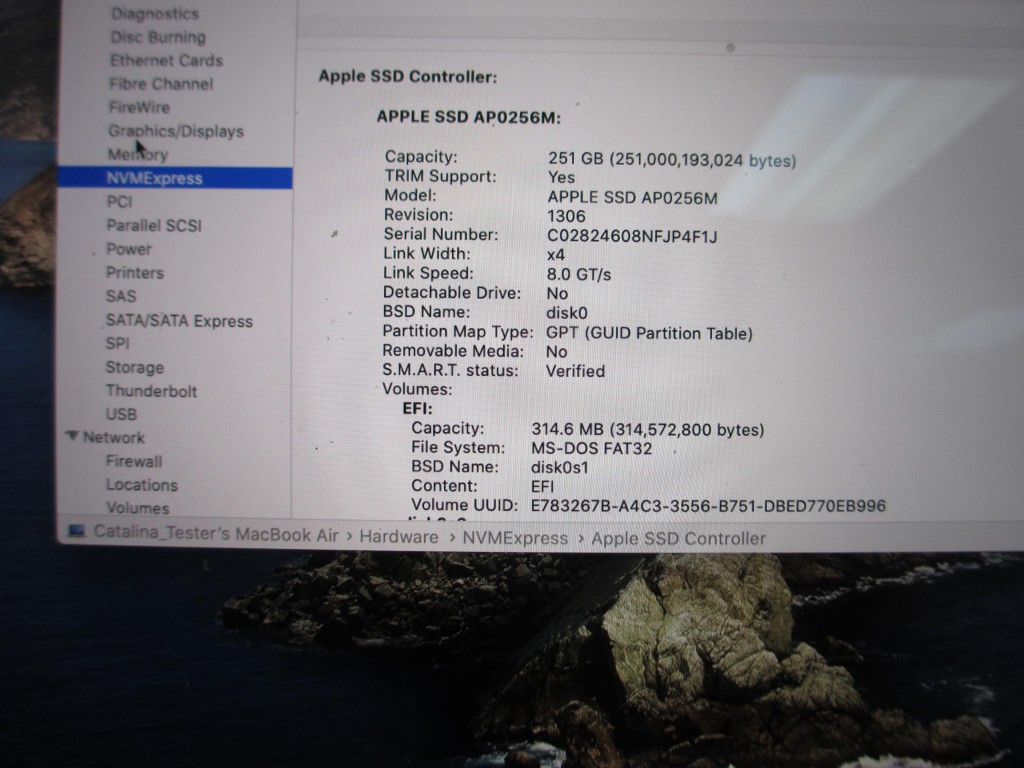Screen dimensions: 1024x768
Task: Click the Revision value 1306
Action: click(566, 216)
